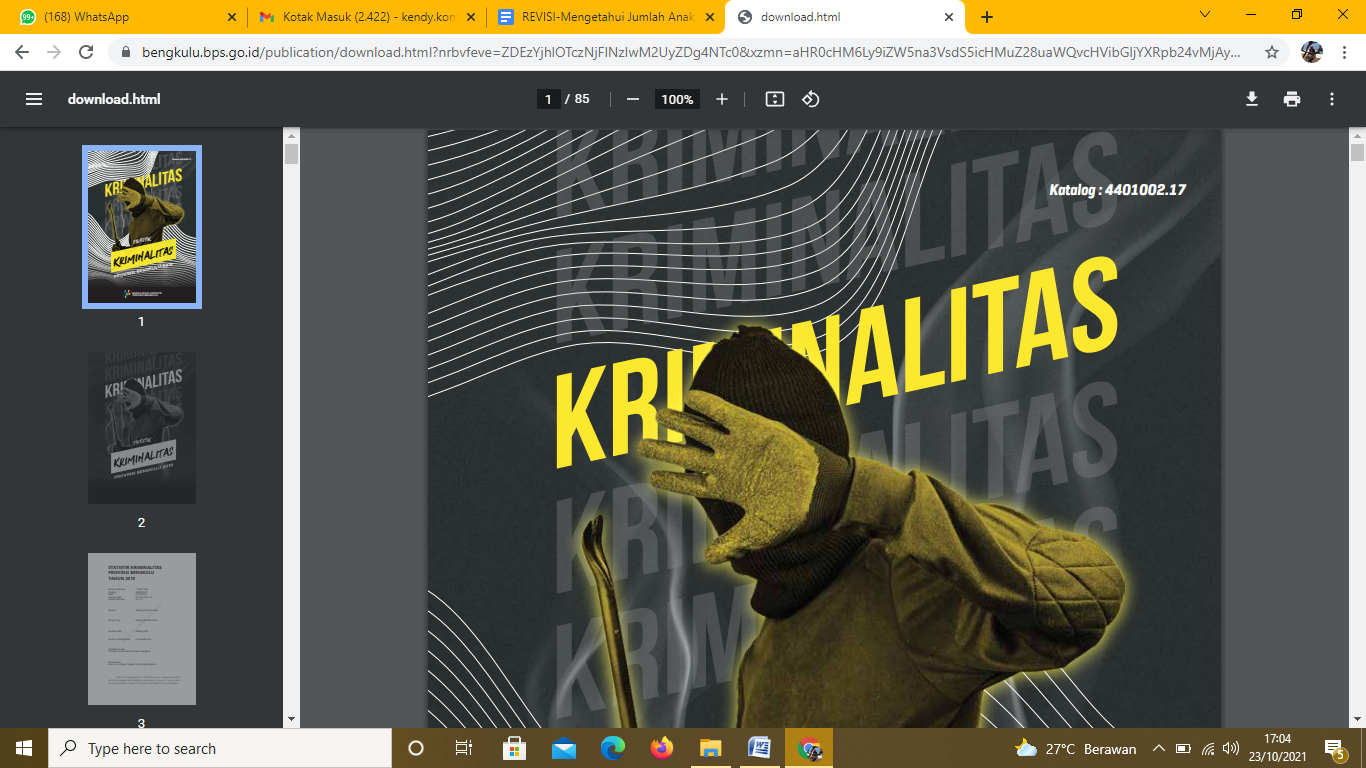This screenshot has height=768, width=1366.
Task: Bookmark this page with the star icon
Action: pos(1272,52)
